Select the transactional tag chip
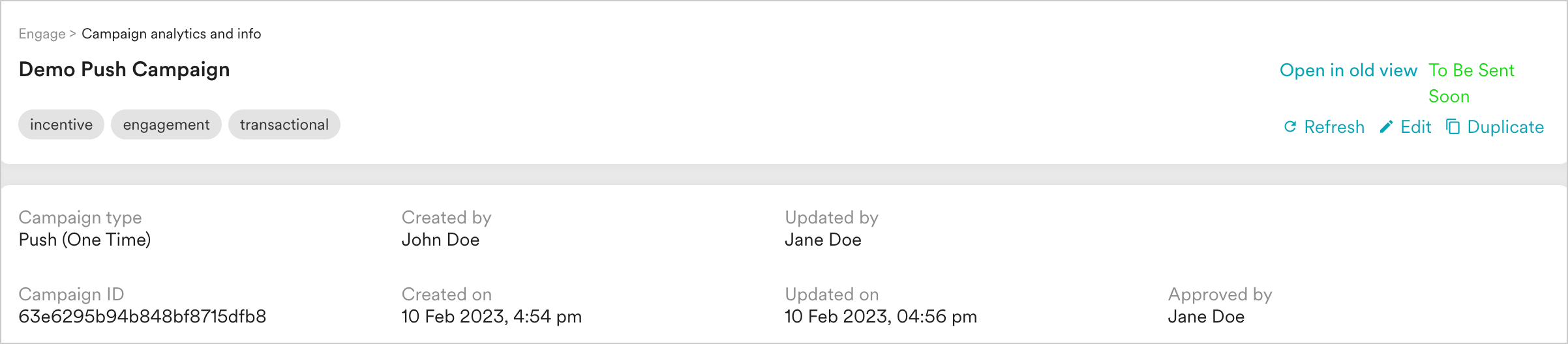 tap(284, 124)
